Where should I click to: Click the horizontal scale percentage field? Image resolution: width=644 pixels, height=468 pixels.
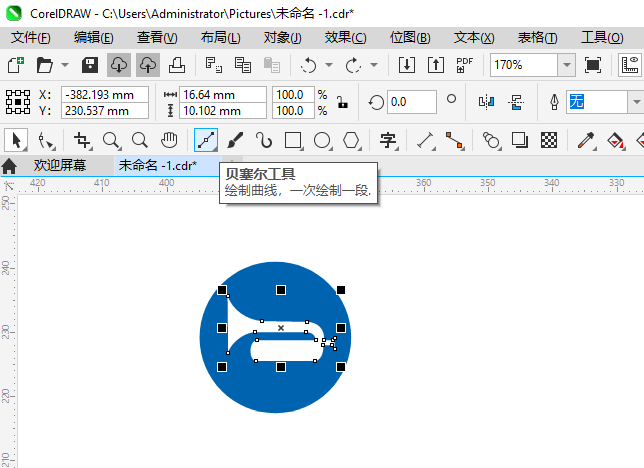pyautogui.click(x=293, y=95)
